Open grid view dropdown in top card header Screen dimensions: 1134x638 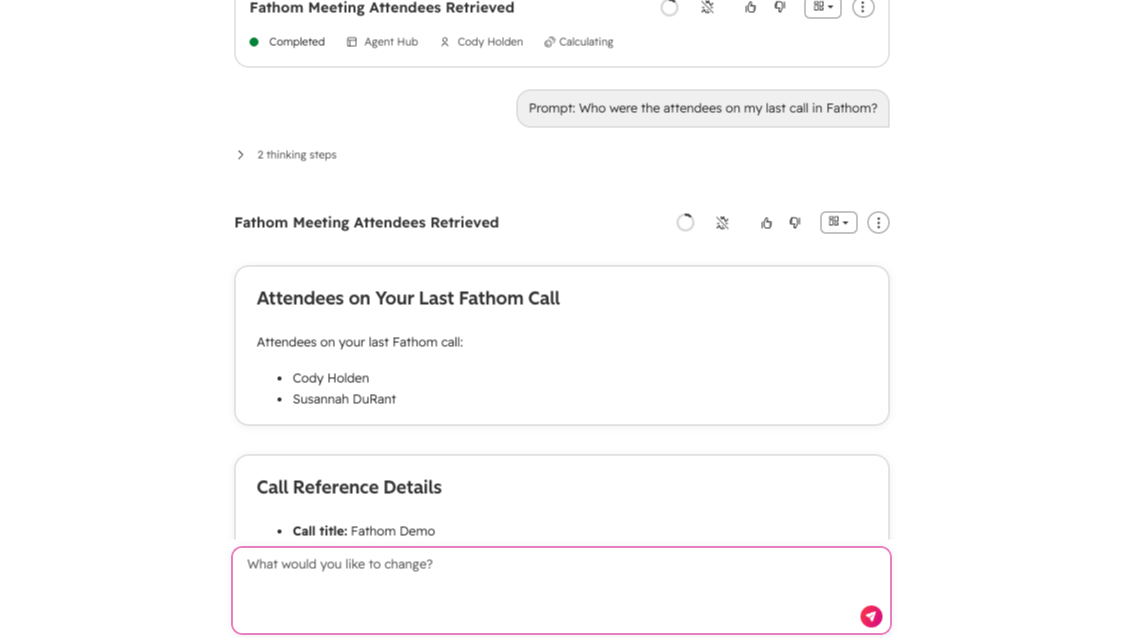pos(823,7)
